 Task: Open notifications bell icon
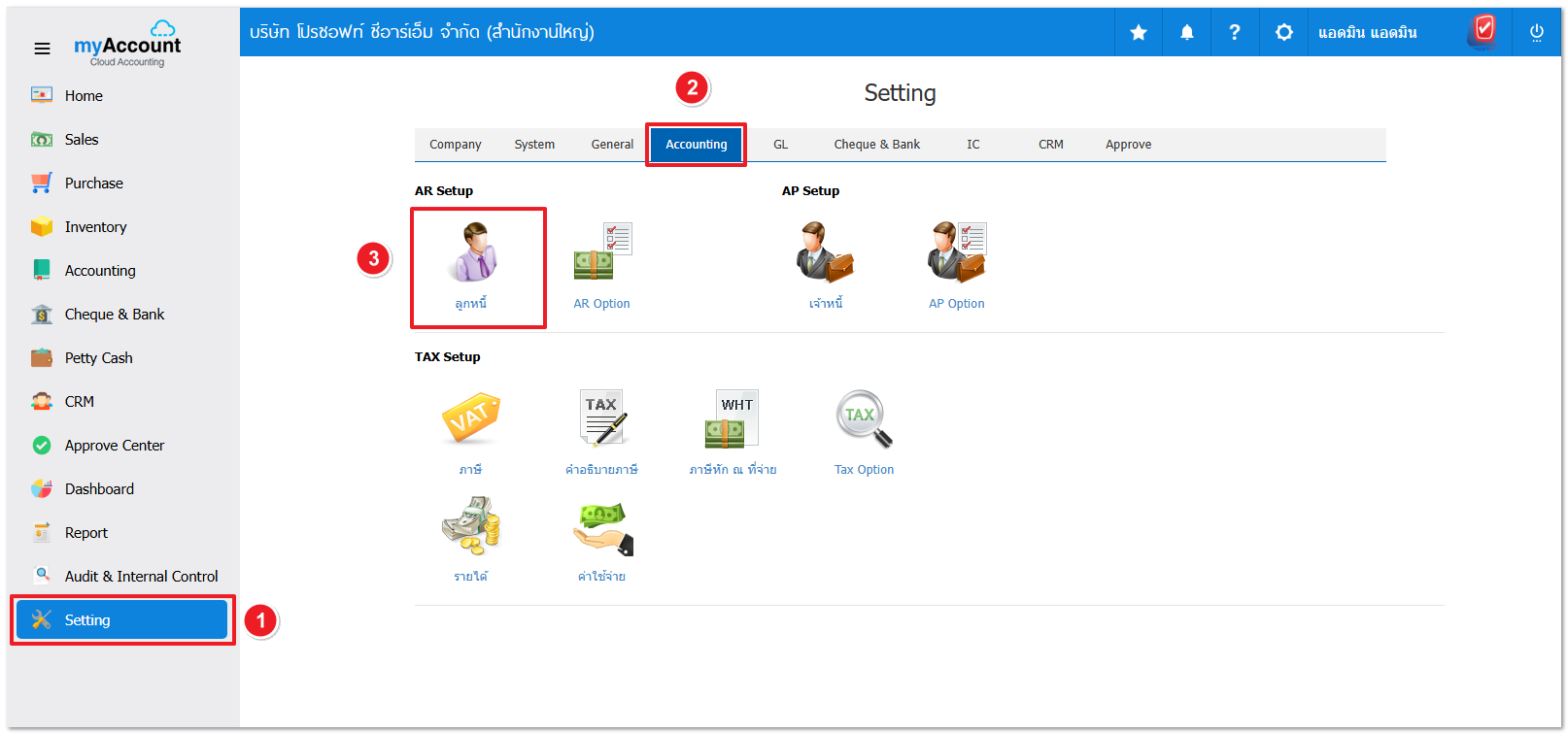1187,33
